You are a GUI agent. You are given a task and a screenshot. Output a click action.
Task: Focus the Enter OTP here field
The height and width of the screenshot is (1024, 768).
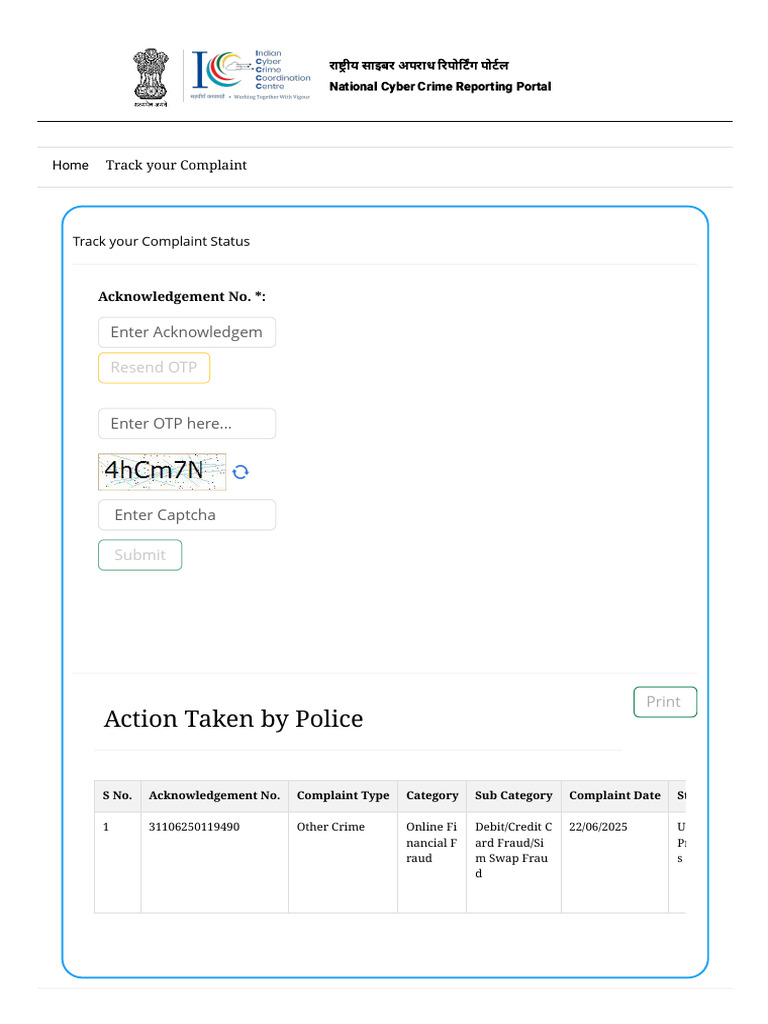click(187, 424)
